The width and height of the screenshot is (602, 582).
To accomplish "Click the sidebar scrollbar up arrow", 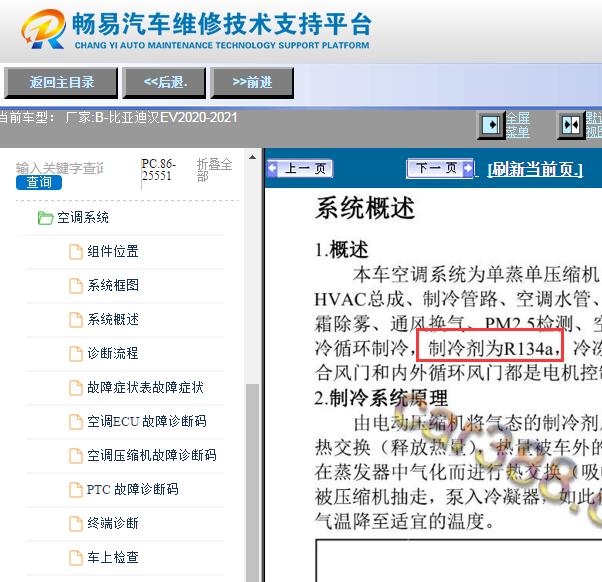I will tap(252, 157).
